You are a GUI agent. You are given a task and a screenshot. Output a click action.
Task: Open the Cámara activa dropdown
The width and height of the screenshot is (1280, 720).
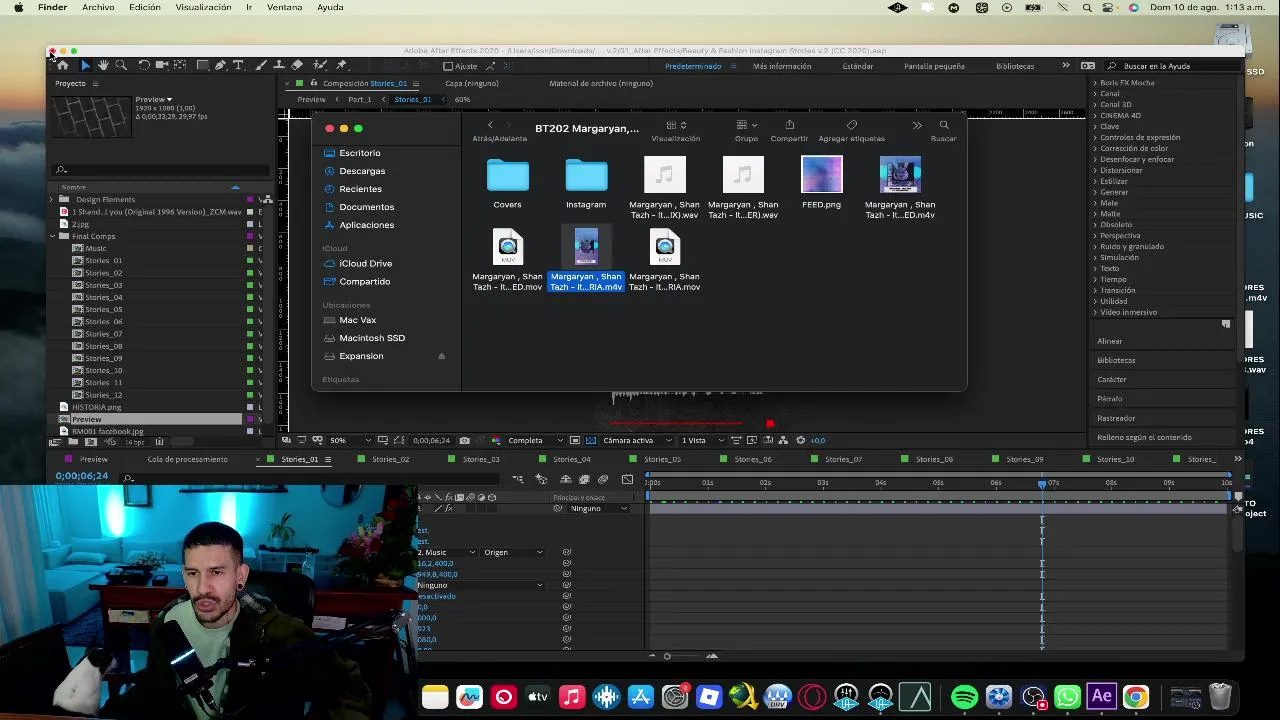click(x=636, y=440)
